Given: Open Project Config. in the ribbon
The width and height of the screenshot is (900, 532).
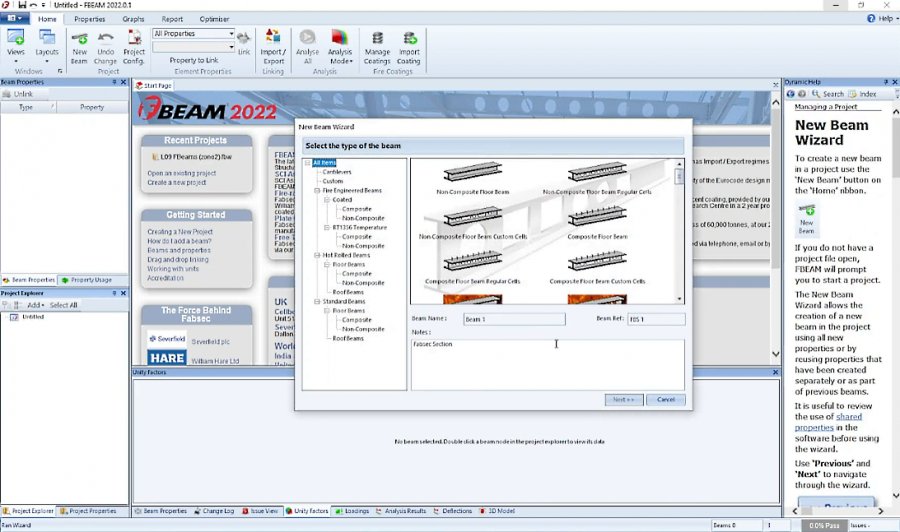Looking at the screenshot, I should (134, 47).
